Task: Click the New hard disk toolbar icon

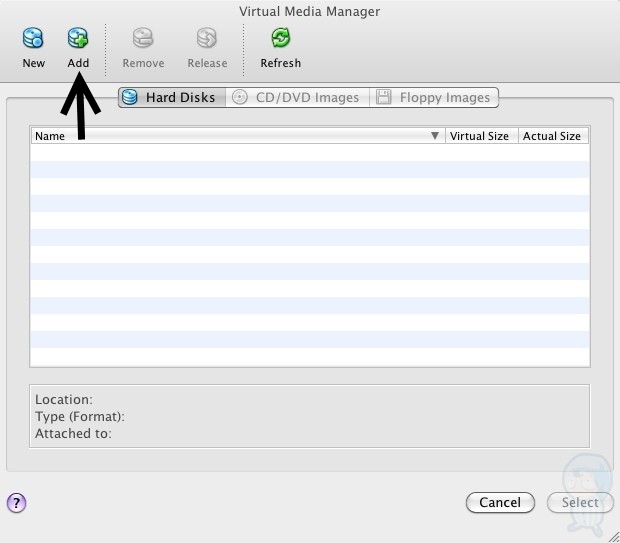Action: (33, 40)
